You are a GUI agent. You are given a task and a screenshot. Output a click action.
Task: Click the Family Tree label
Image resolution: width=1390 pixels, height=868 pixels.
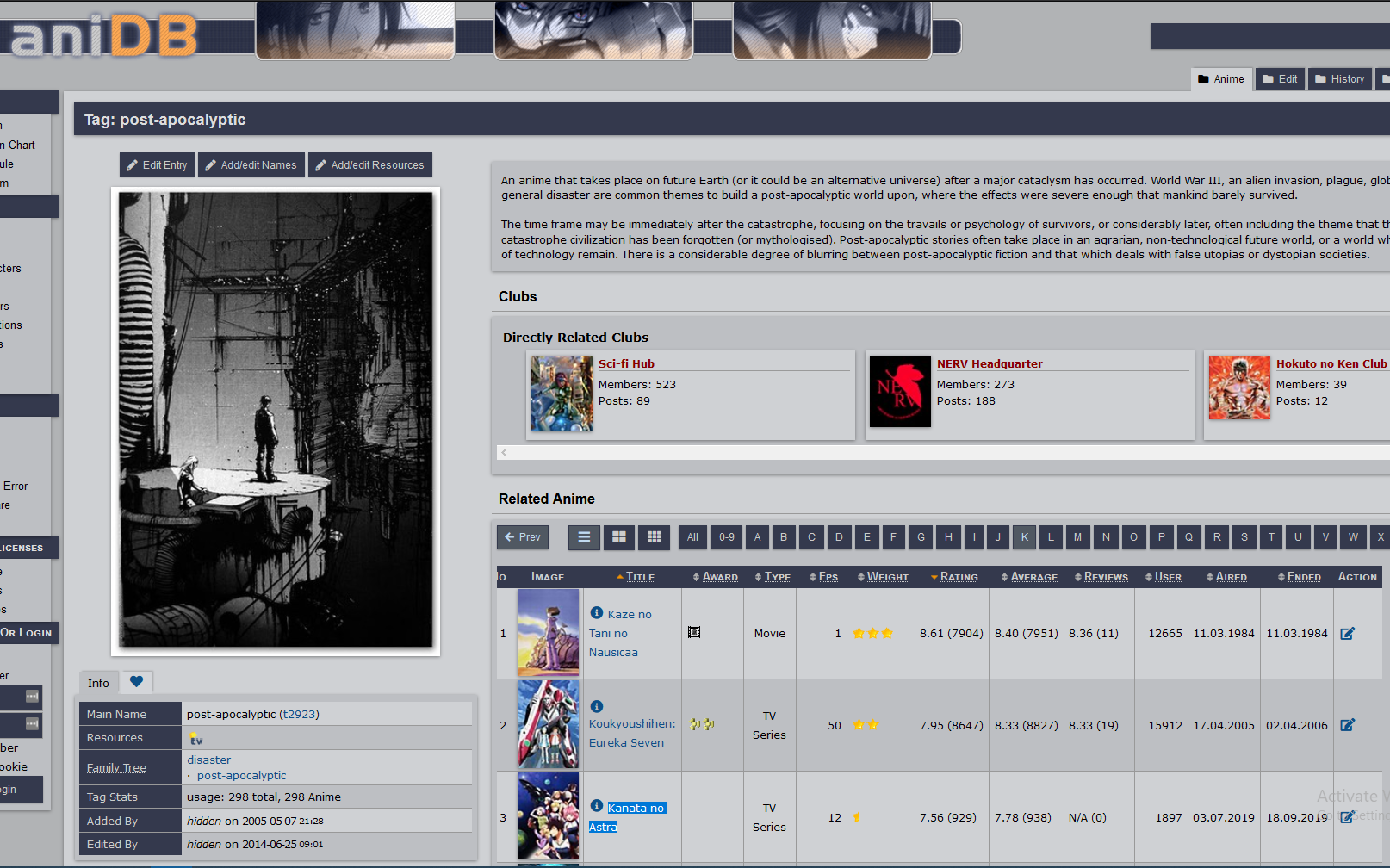pos(116,767)
